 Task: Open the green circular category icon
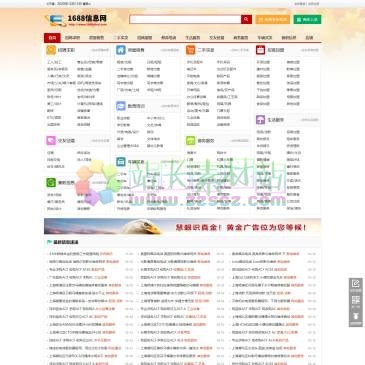(51, 183)
